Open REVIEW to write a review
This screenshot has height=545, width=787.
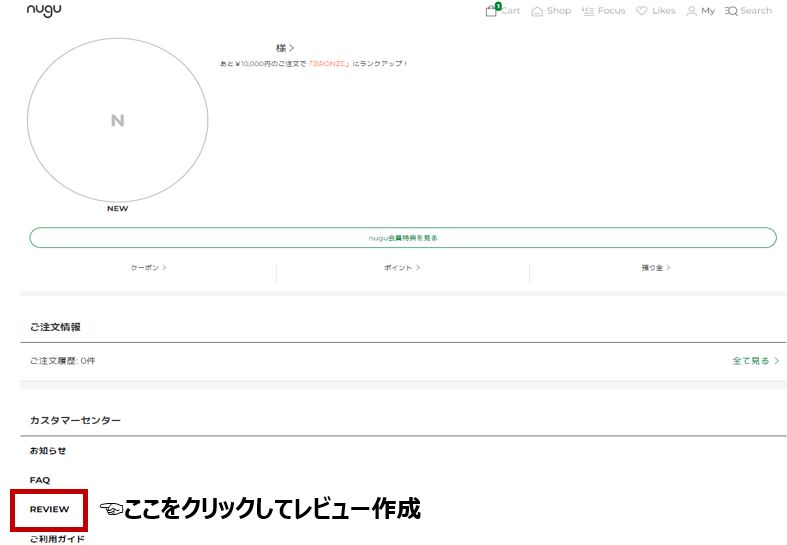(x=49, y=509)
